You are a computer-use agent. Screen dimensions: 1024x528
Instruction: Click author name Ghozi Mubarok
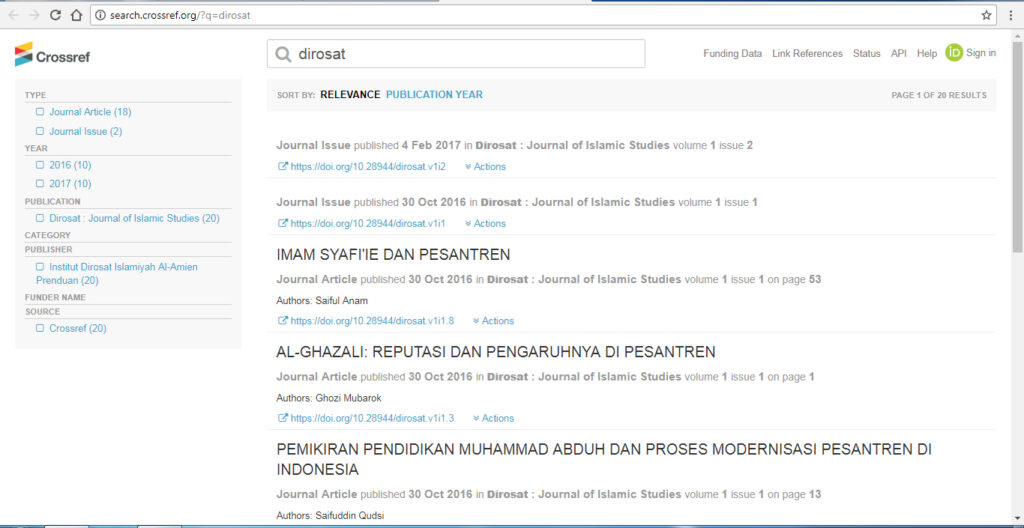point(350,399)
